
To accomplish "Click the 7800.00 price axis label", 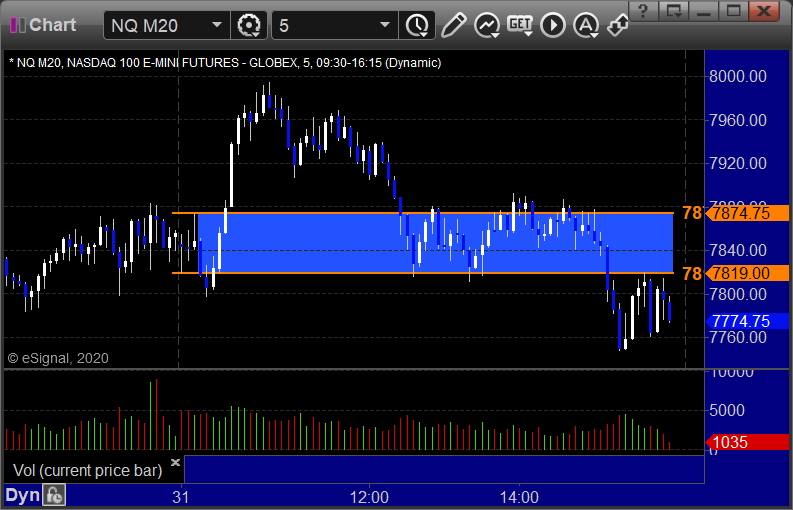I will [738, 294].
